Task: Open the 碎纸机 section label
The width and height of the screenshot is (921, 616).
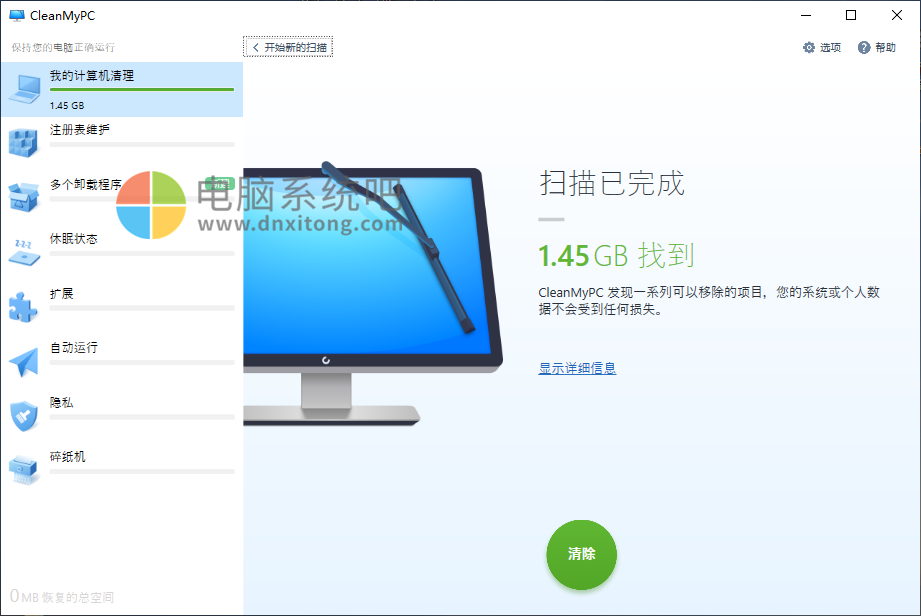Action: pos(67,457)
